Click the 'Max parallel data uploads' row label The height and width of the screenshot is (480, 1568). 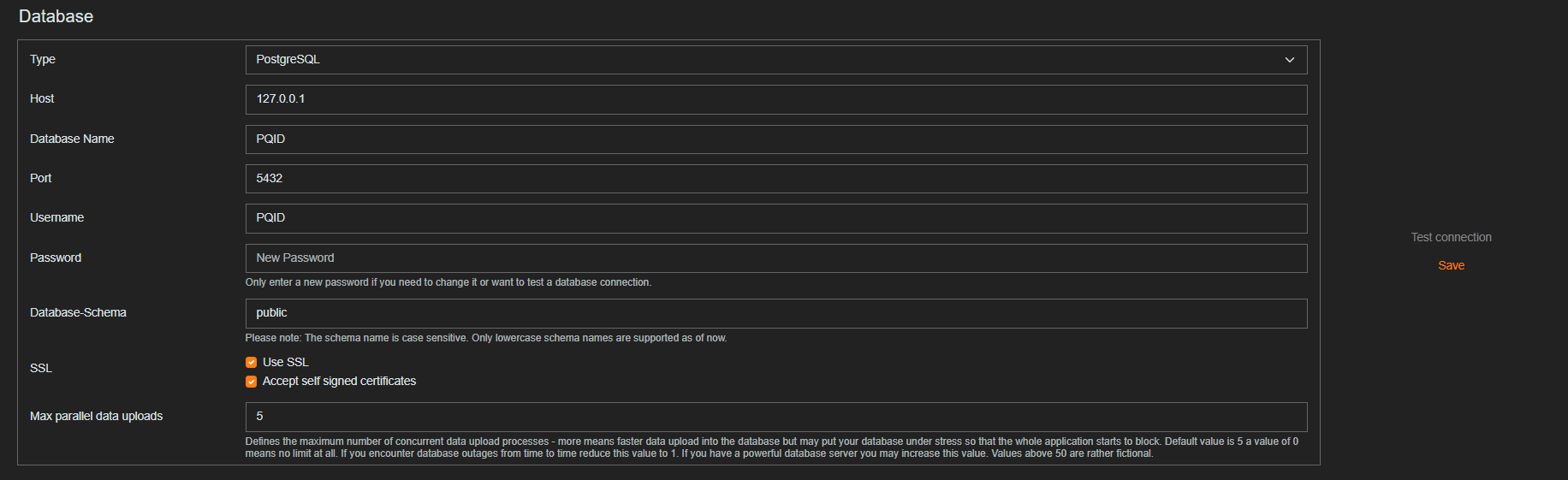pyautogui.click(x=96, y=417)
